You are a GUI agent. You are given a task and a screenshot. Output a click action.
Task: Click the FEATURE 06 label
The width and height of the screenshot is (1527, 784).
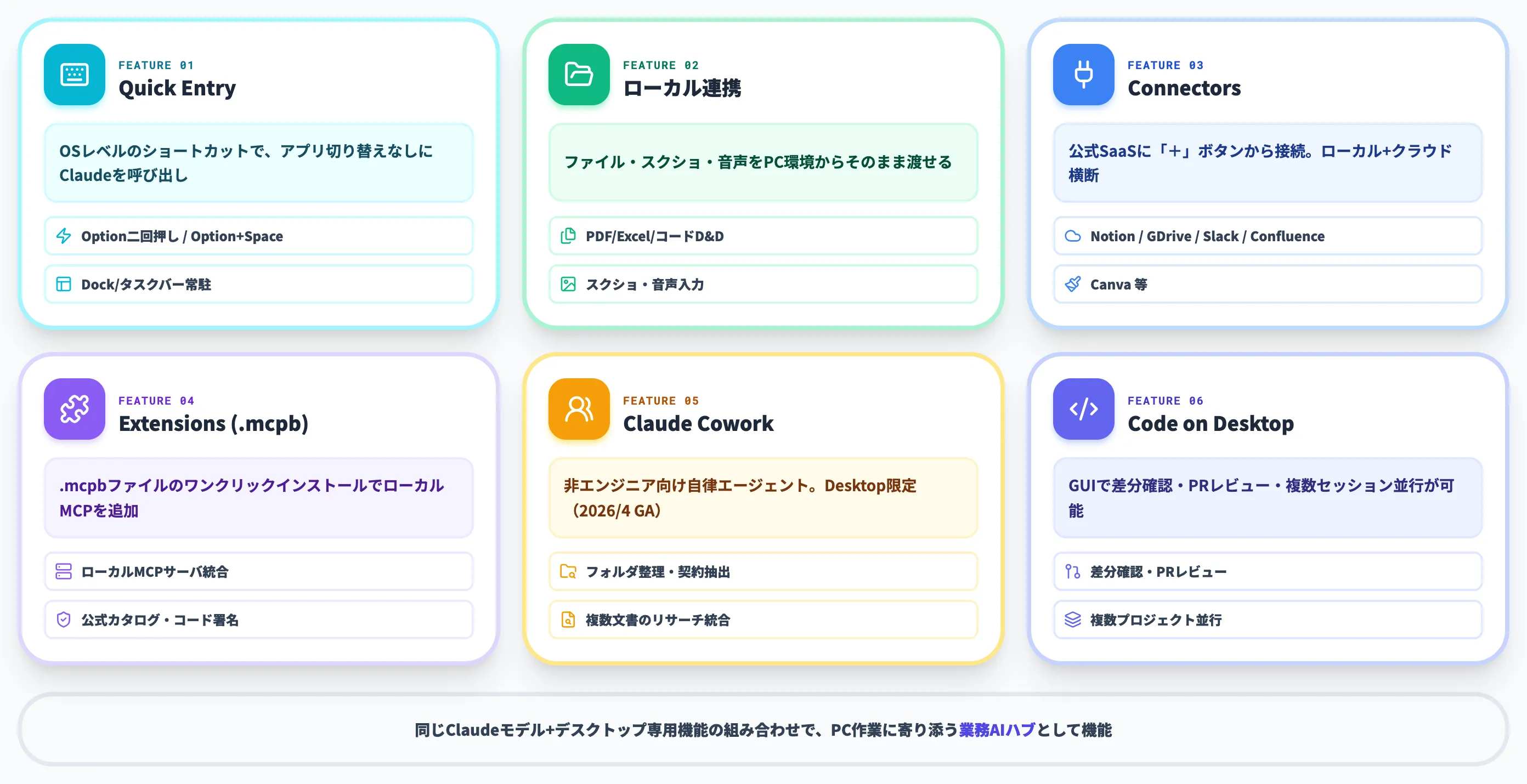coord(1165,401)
